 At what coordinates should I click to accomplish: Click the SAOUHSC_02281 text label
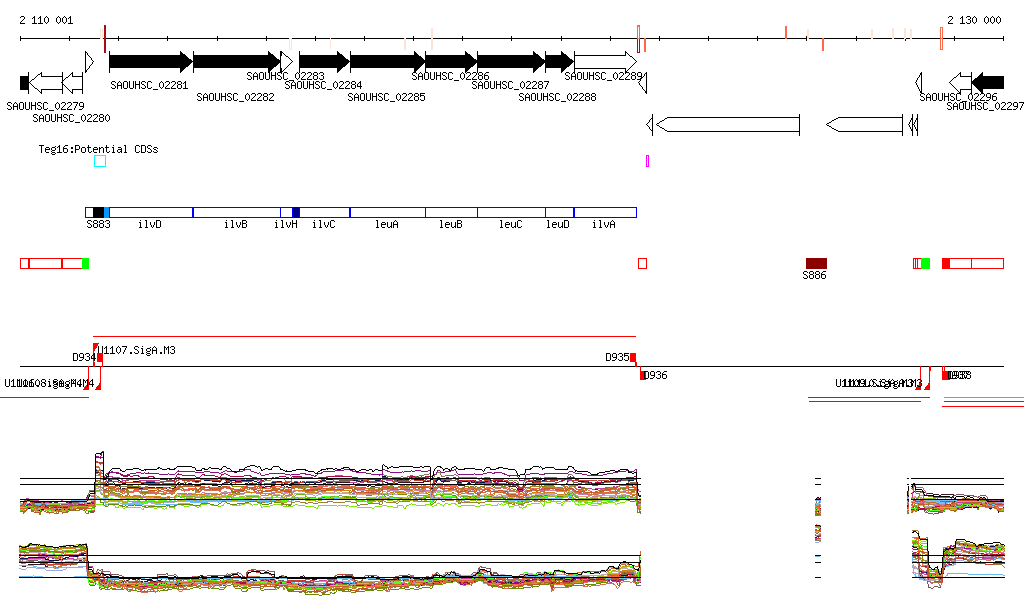tap(149, 85)
